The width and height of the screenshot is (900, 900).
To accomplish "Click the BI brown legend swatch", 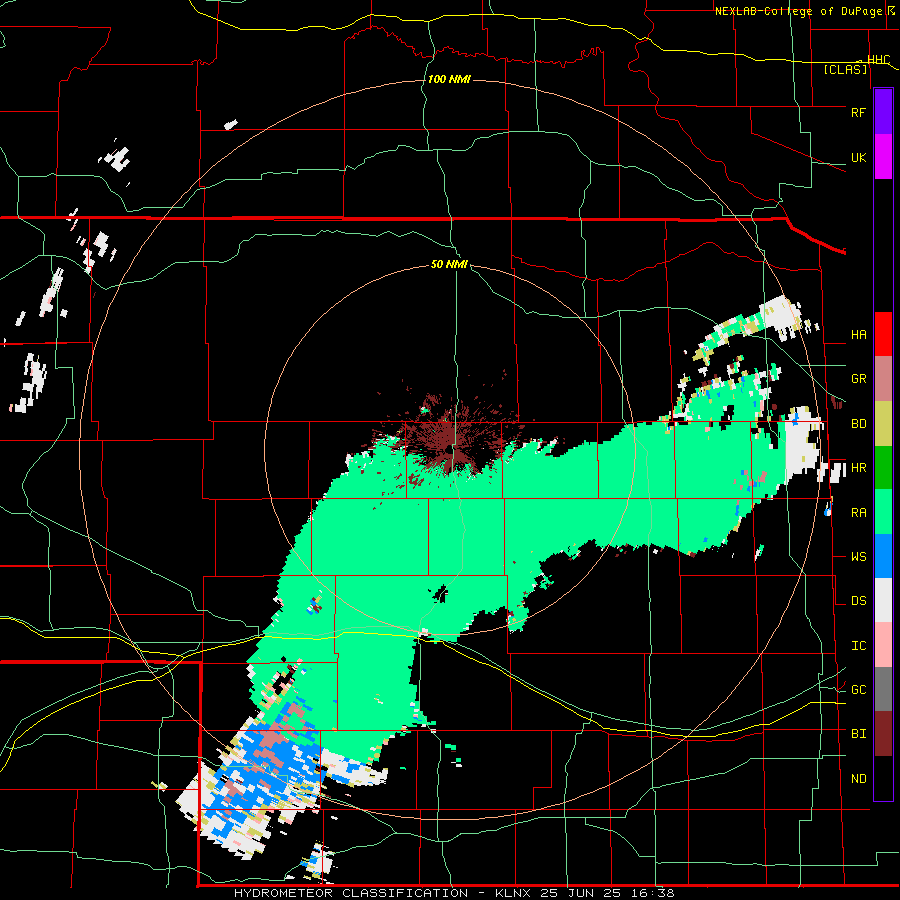I will [x=883, y=734].
